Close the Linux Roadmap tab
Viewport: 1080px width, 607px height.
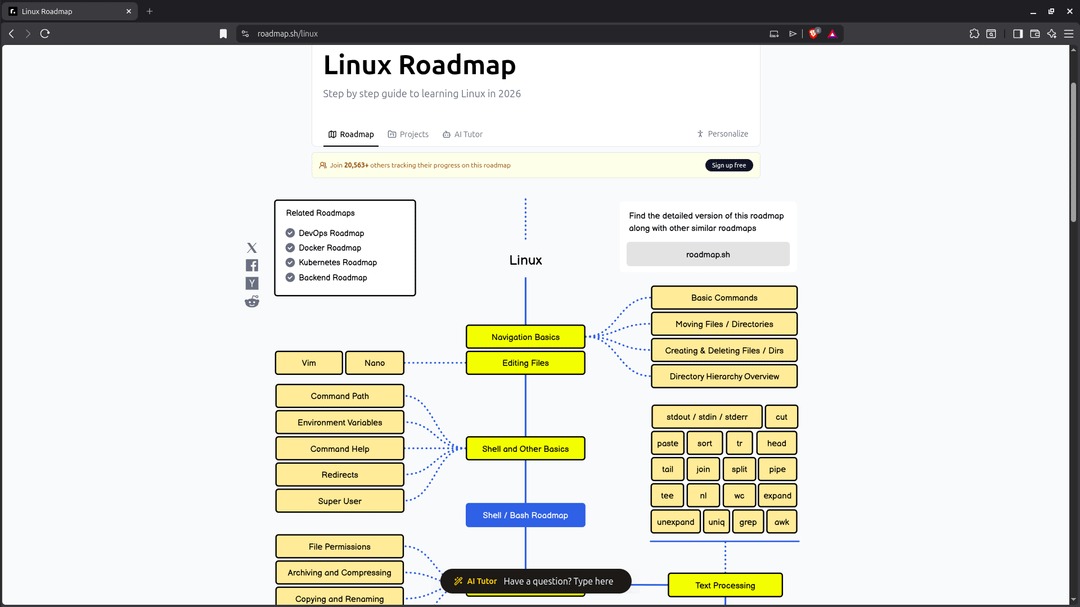point(128,11)
